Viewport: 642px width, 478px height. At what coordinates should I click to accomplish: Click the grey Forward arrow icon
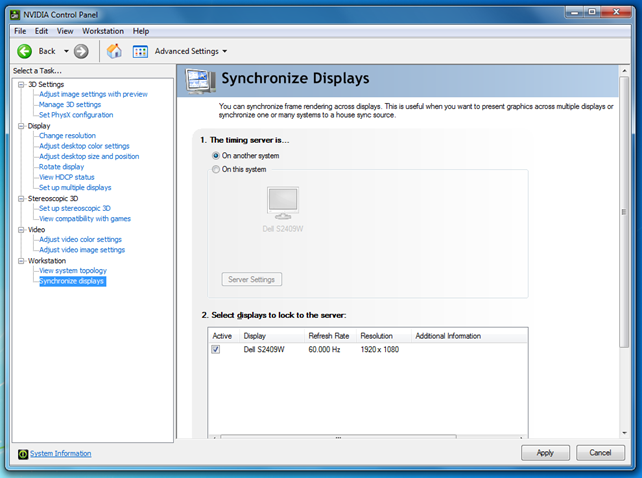[81, 51]
